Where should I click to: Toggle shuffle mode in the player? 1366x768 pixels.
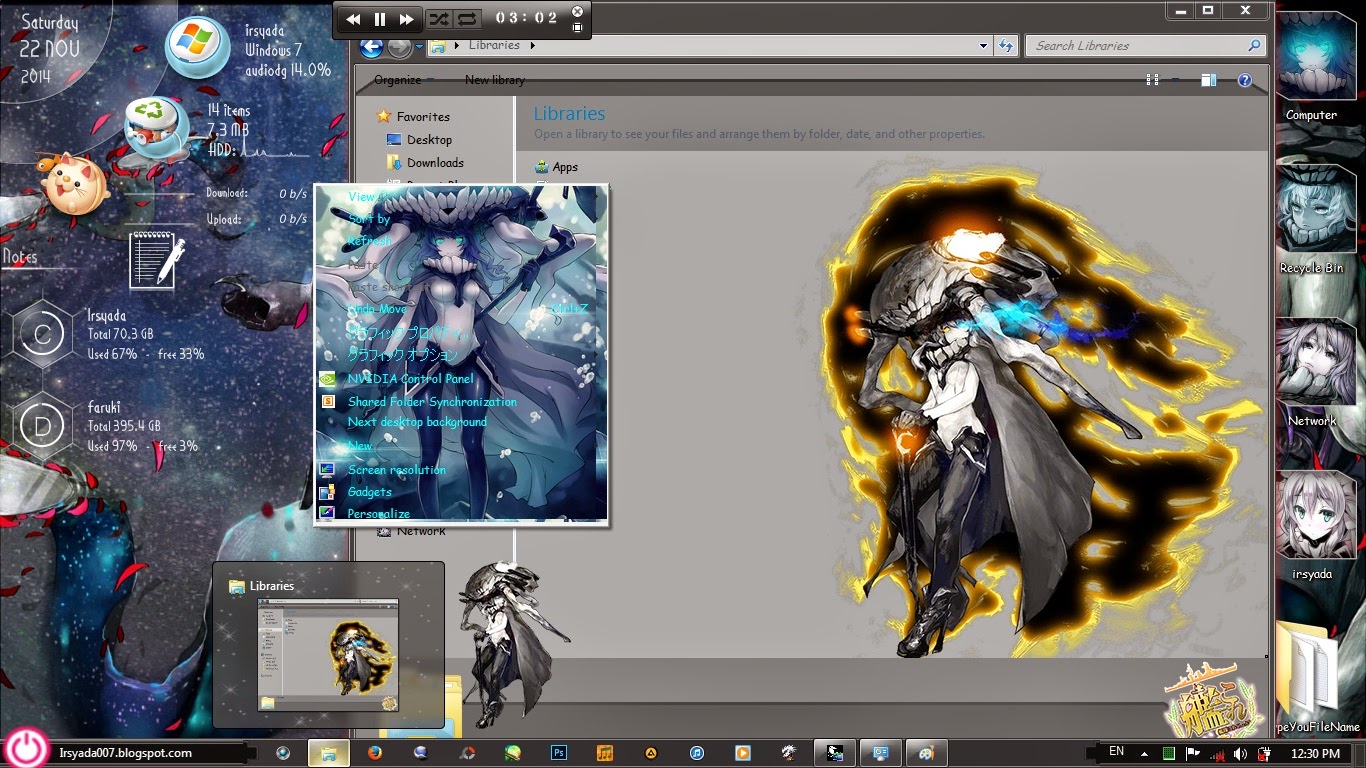(438, 19)
